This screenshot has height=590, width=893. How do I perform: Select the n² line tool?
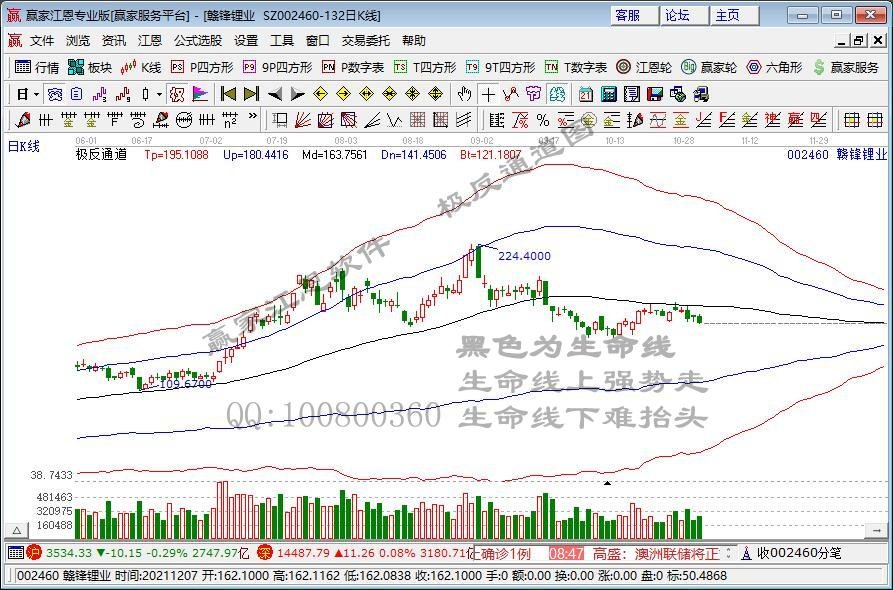[x=230, y=120]
